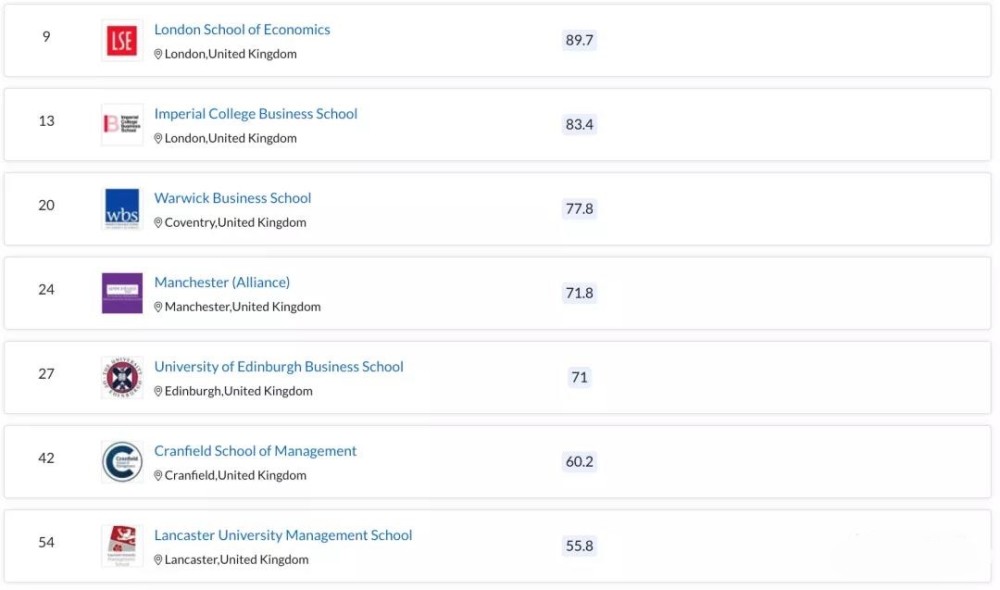Click the 83.4 score badge
The height and width of the screenshot is (590, 1000).
(579, 124)
